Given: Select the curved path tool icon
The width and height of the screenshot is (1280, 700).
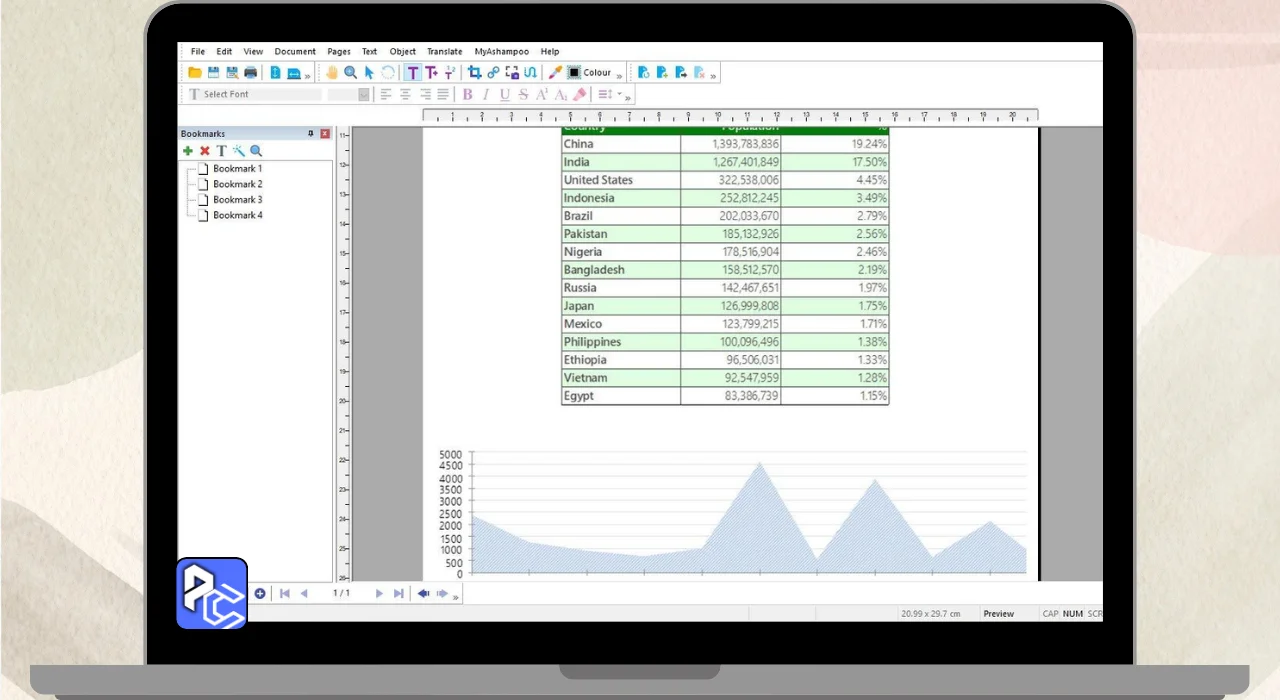Looking at the screenshot, I should click(530, 72).
